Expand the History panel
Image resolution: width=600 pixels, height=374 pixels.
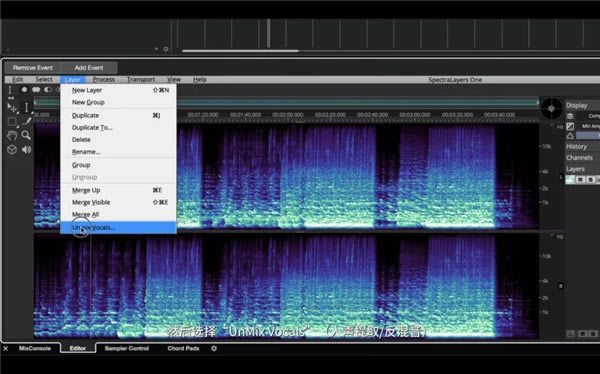[x=582, y=146]
